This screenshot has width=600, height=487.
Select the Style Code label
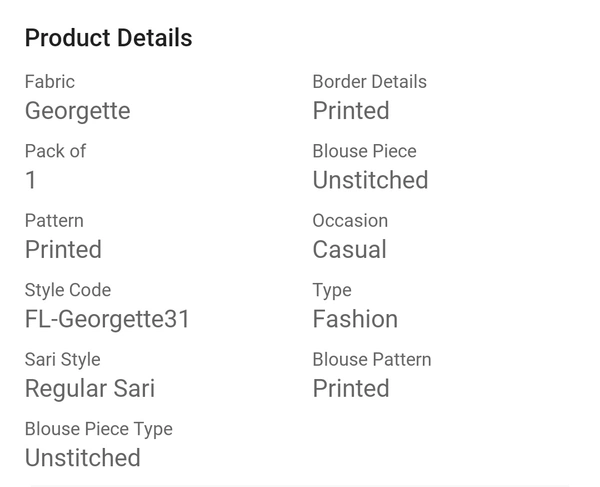coord(68,290)
